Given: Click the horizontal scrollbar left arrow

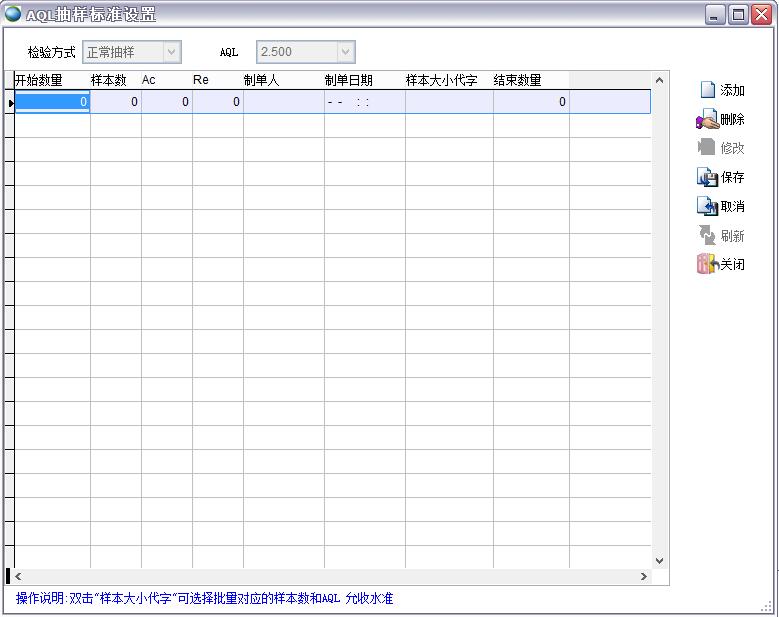Looking at the screenshot, I should [x=19, y=577].
